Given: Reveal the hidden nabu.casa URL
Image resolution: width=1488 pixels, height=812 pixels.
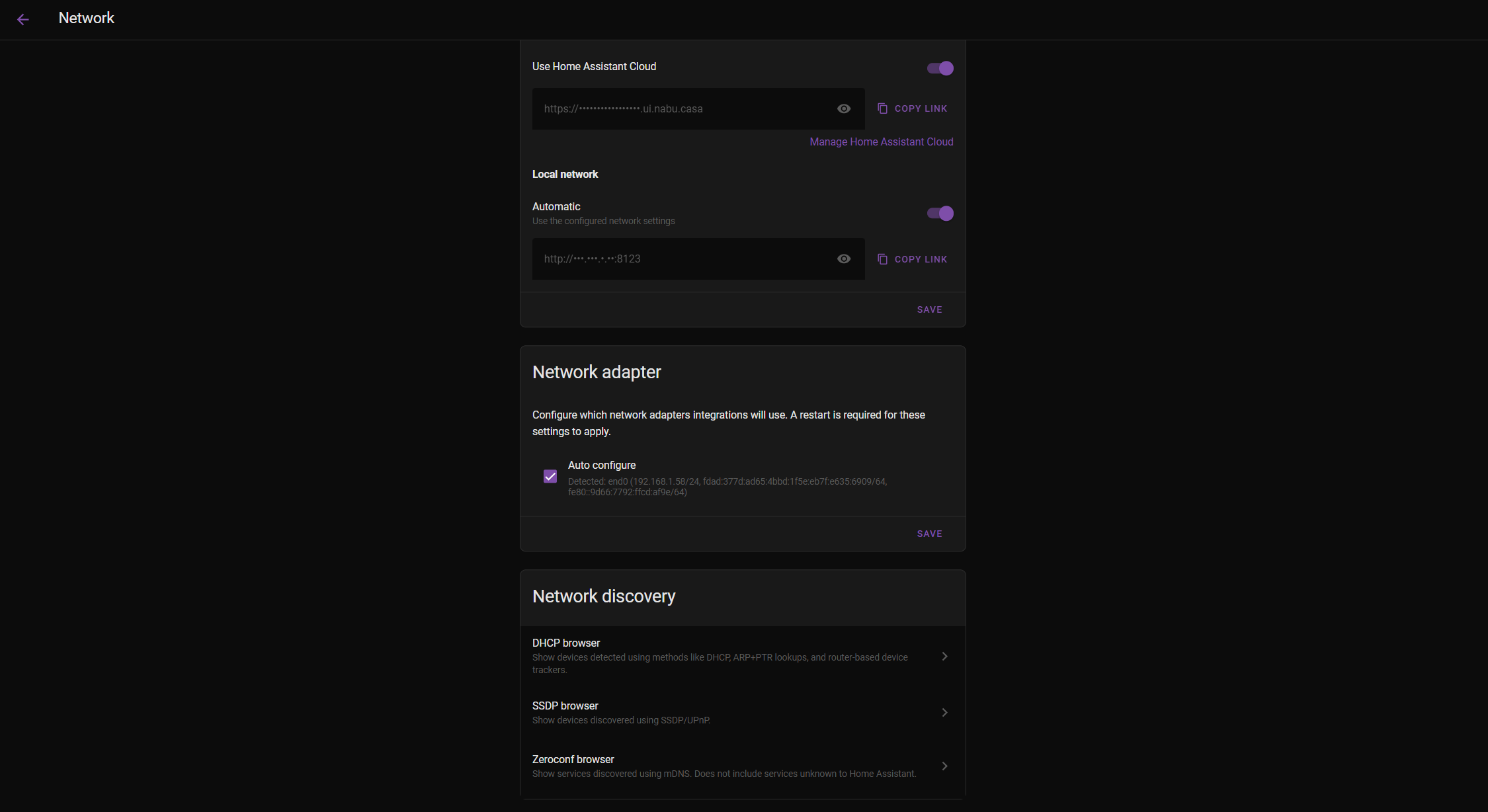Looking at the screenshot, I should (x=844, y=108).
